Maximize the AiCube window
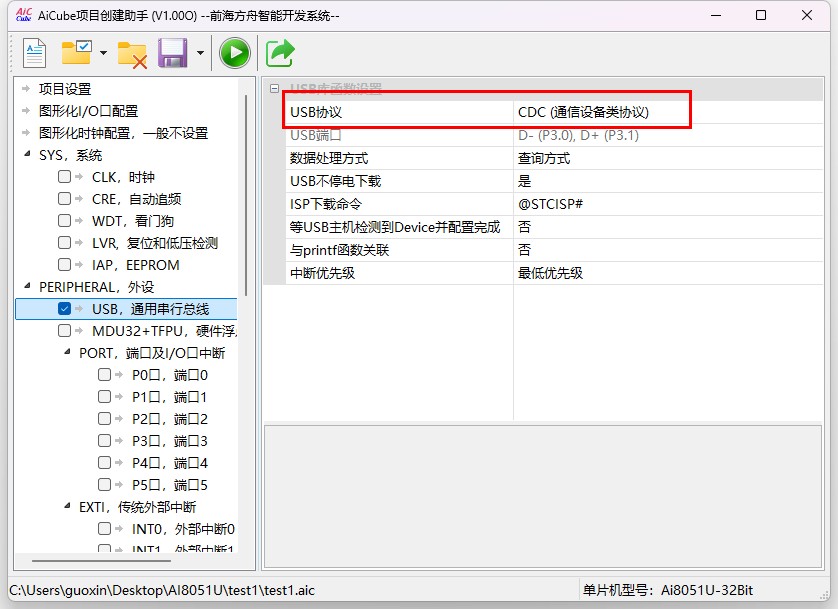This screenshot has width=838, height=609. [761, 15]
